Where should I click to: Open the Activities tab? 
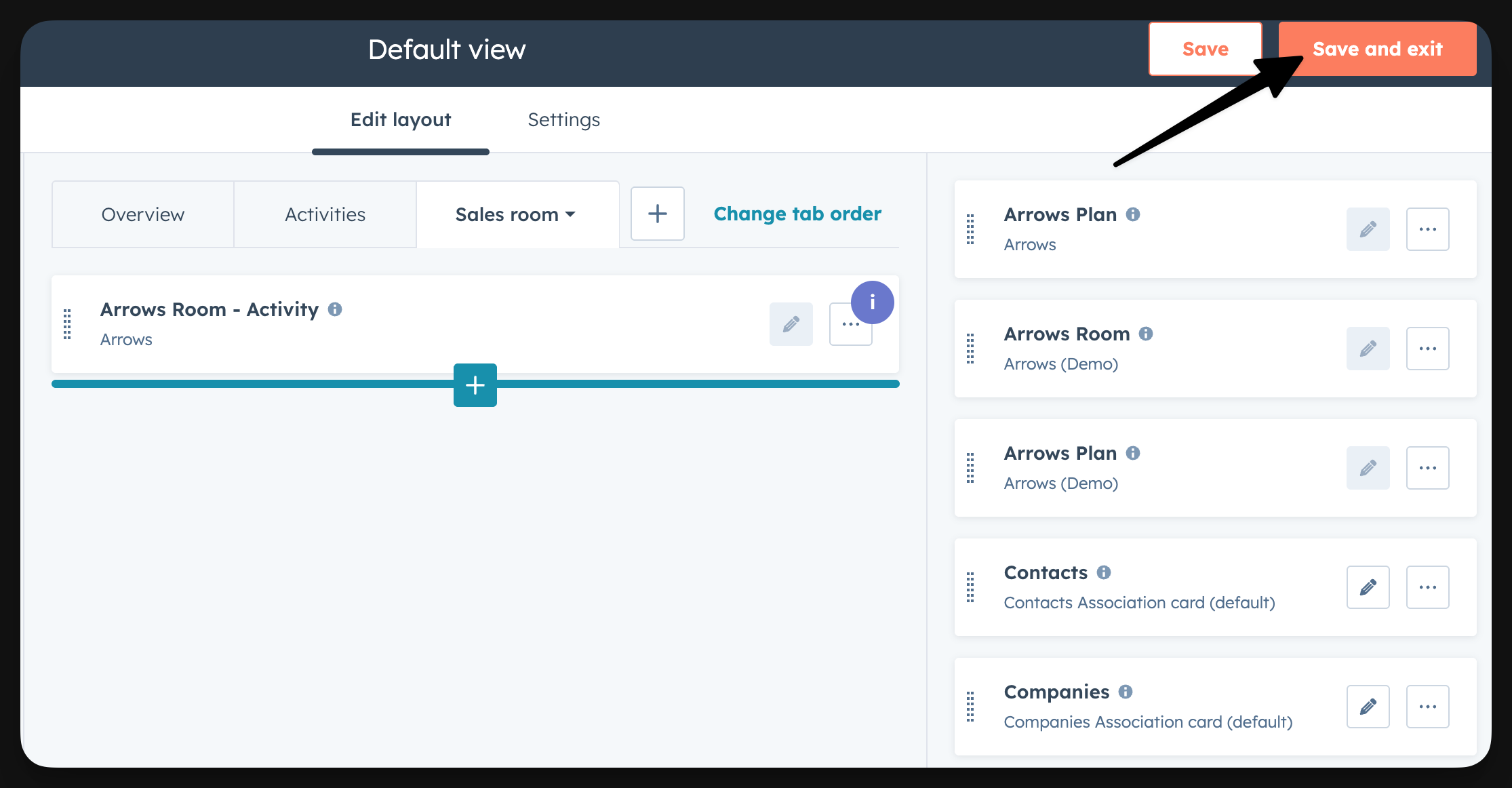point(325,214)
